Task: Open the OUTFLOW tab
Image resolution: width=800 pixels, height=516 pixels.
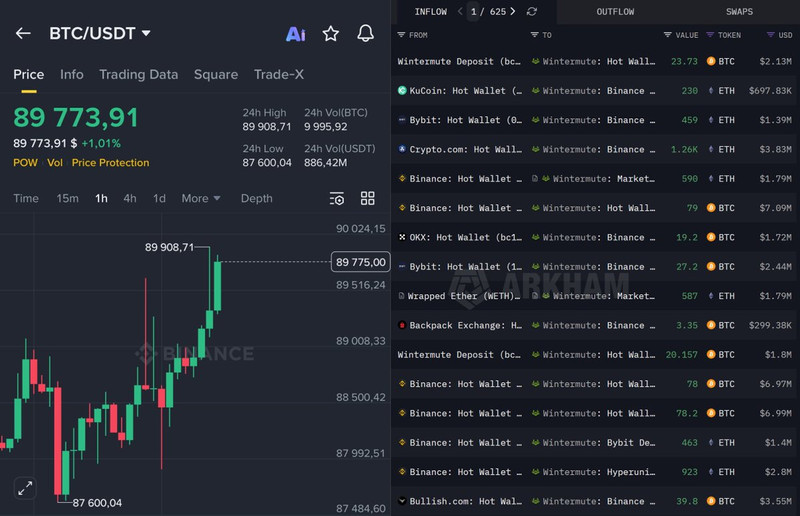Action: [615, 12]
